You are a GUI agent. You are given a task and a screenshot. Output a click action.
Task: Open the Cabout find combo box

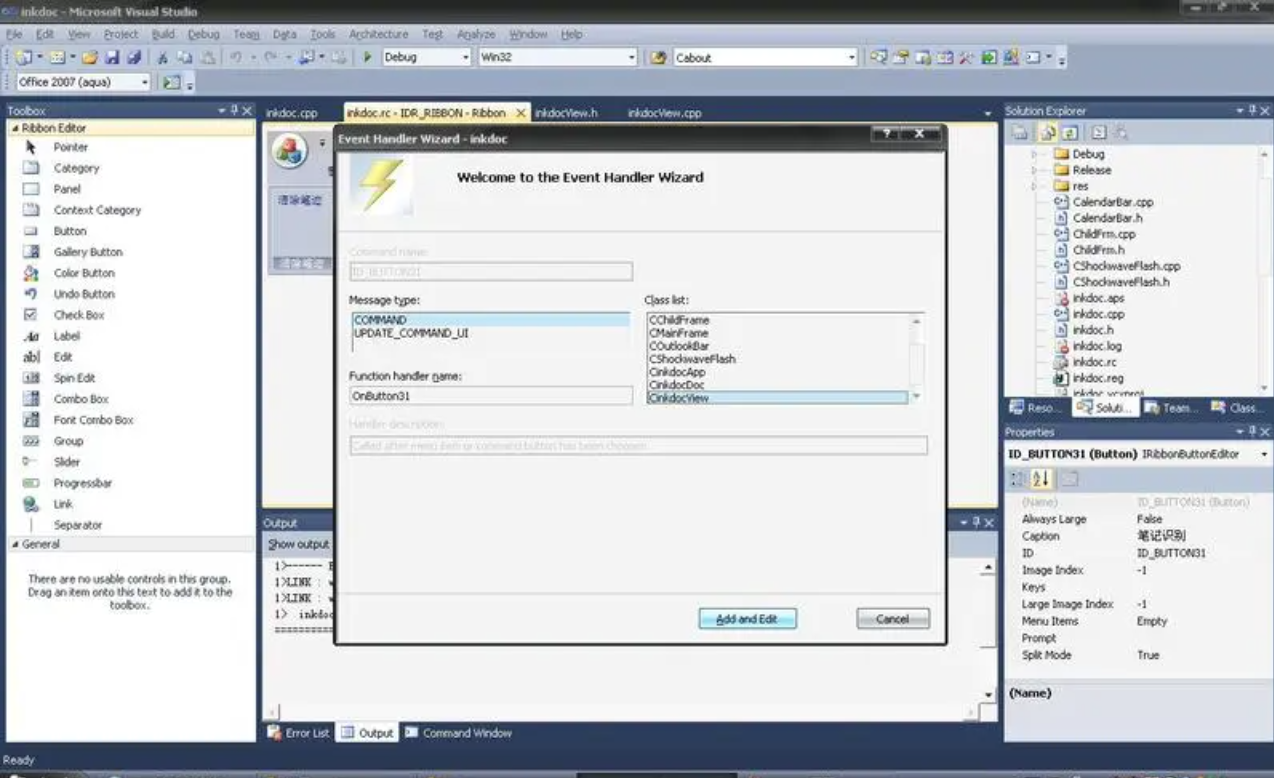coord(852,58)
